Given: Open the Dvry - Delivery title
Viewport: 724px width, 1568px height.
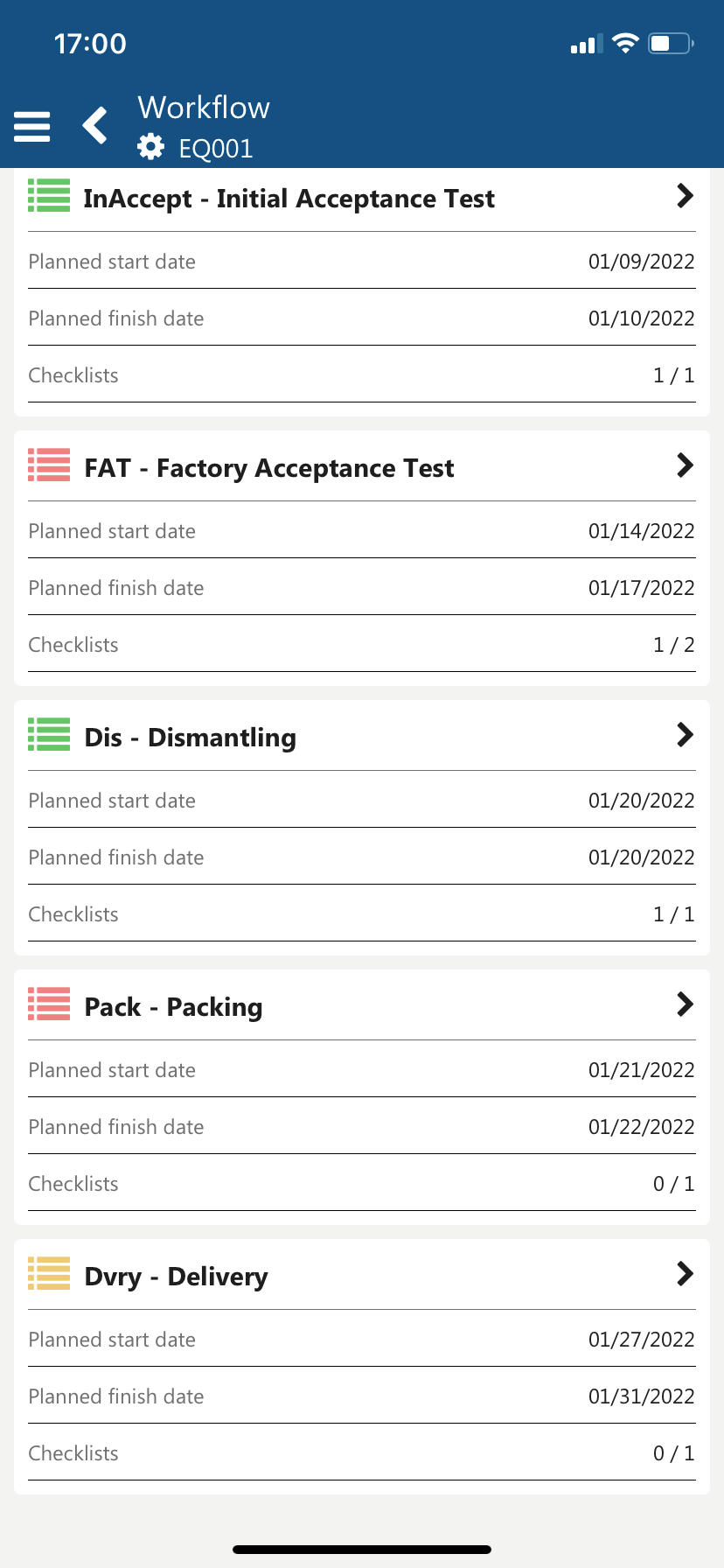Looking at the screenshot, I should click(176, 1277).
